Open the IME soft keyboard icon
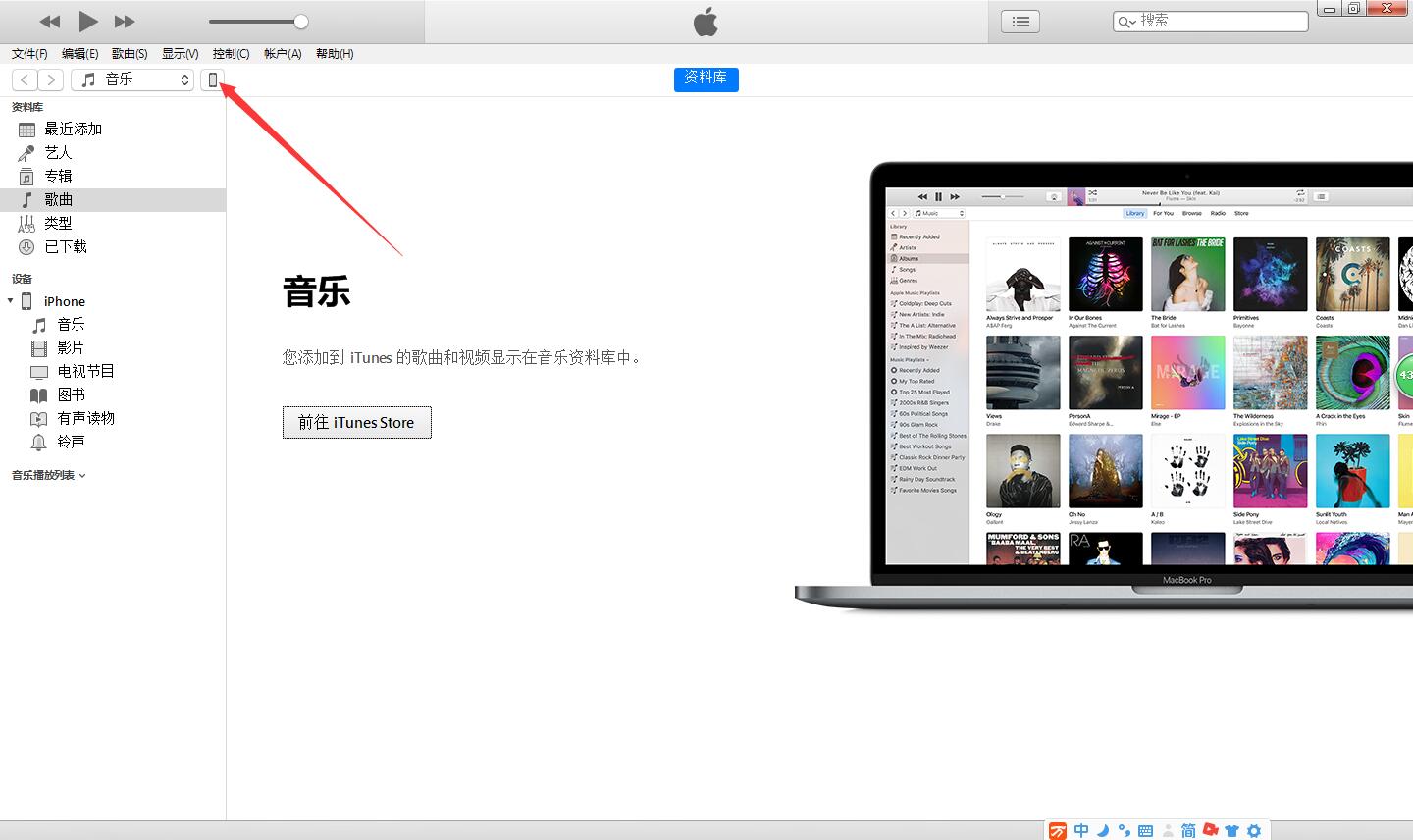Image resolution: width=1413 pixels, height=840 pixels. (1145, 831)
